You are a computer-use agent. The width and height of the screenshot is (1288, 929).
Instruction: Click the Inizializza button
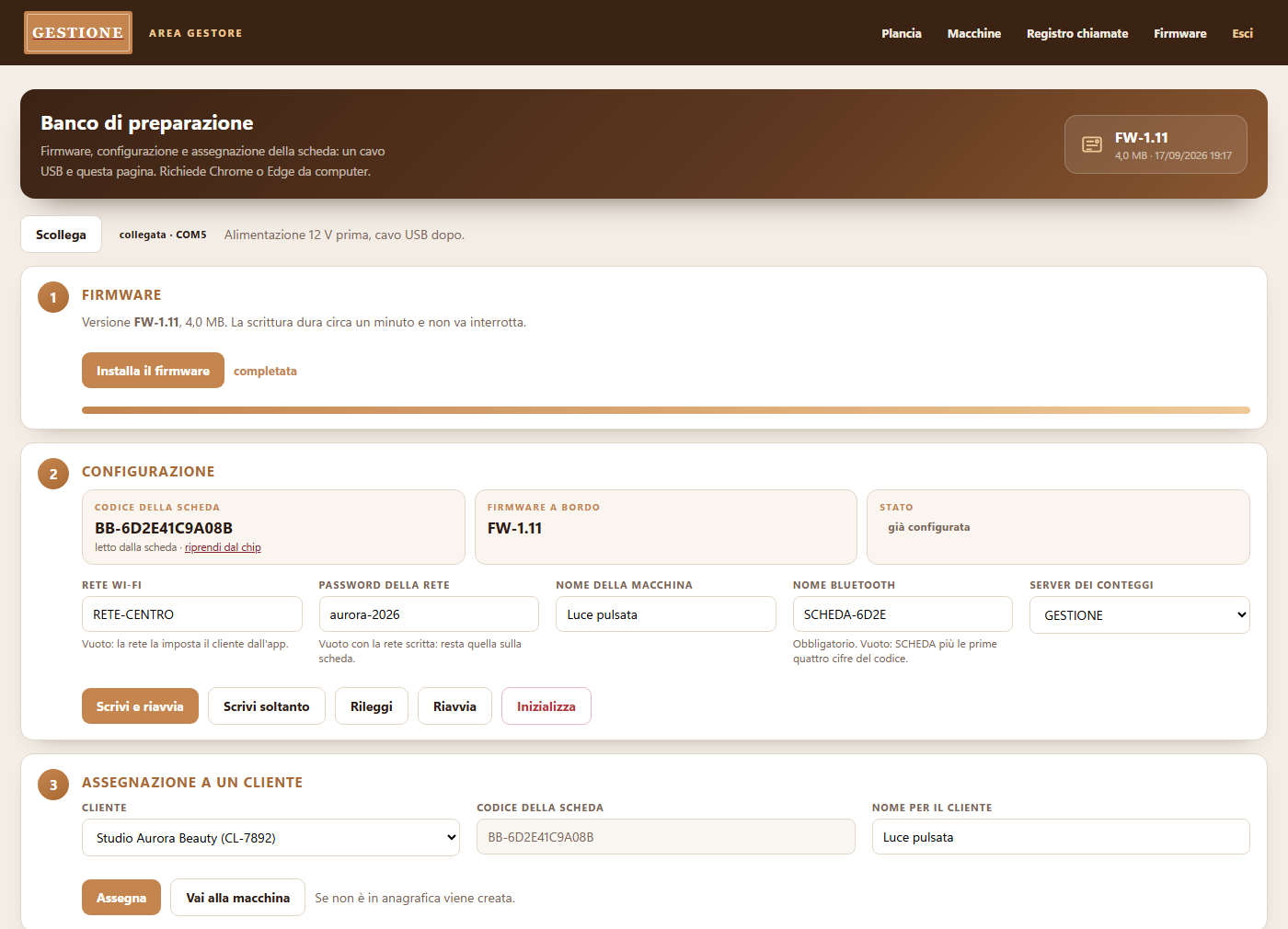click(x=546, y=706)
